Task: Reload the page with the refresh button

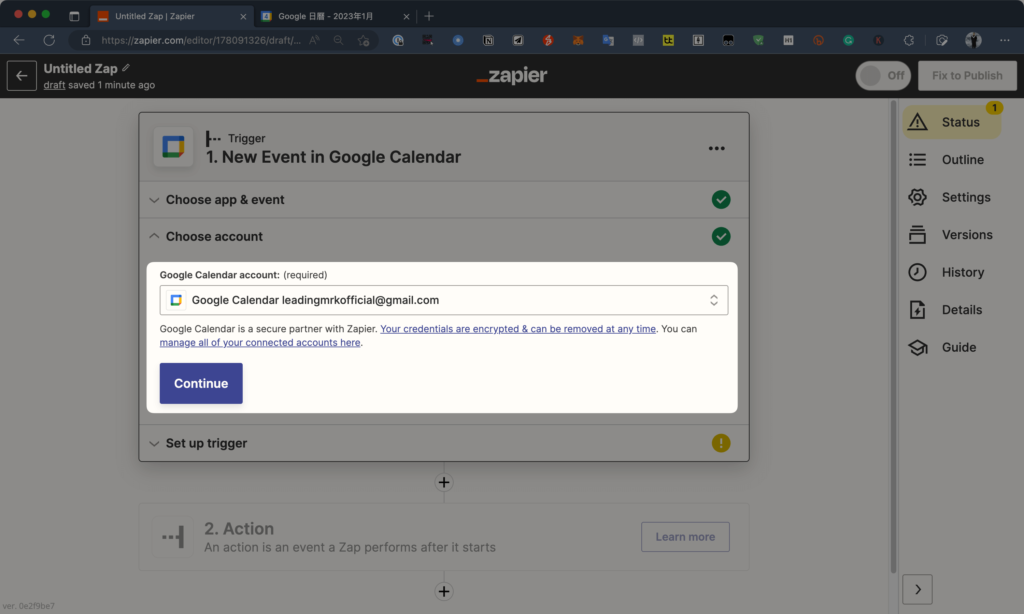Action: [x=49, y=40]
